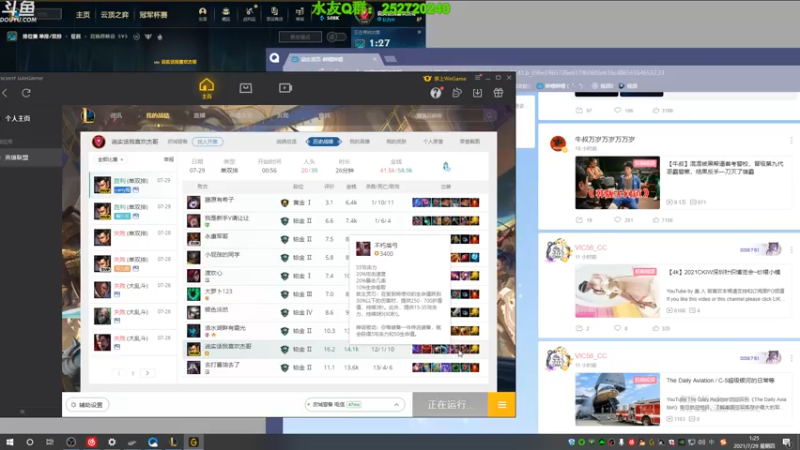Viewport: 800px width, 450px height.
Task: Go to previous page of match list
Action: point(119,373)
